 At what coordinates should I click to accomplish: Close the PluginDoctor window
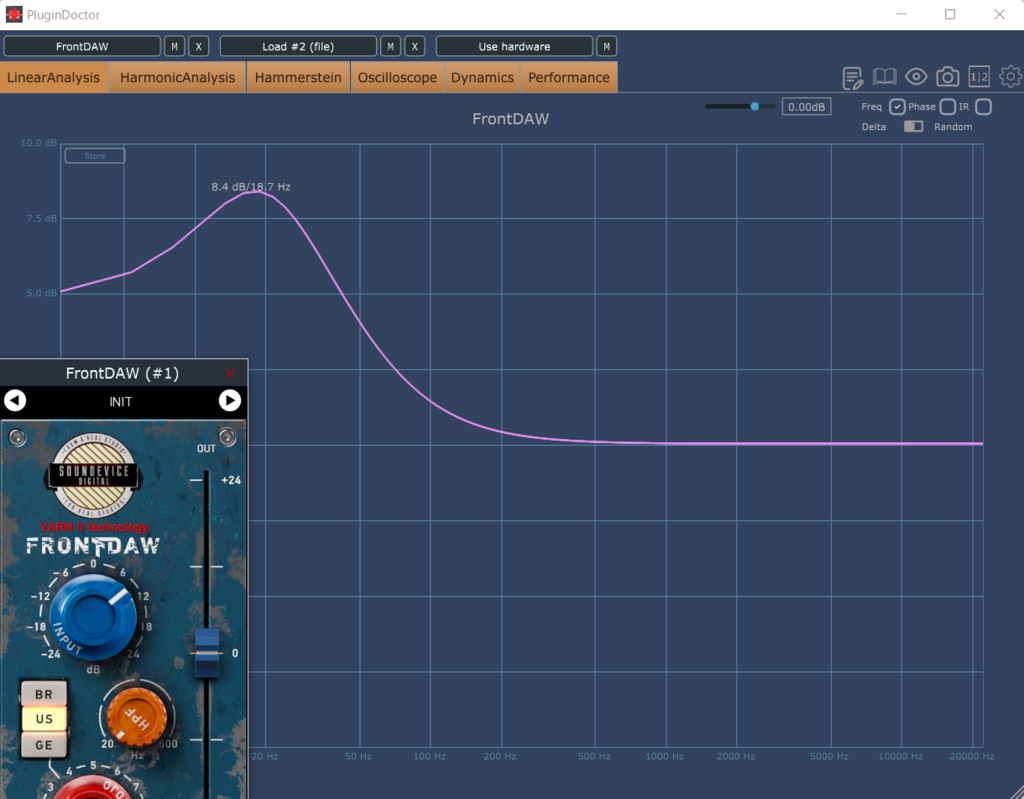point(999,14)
